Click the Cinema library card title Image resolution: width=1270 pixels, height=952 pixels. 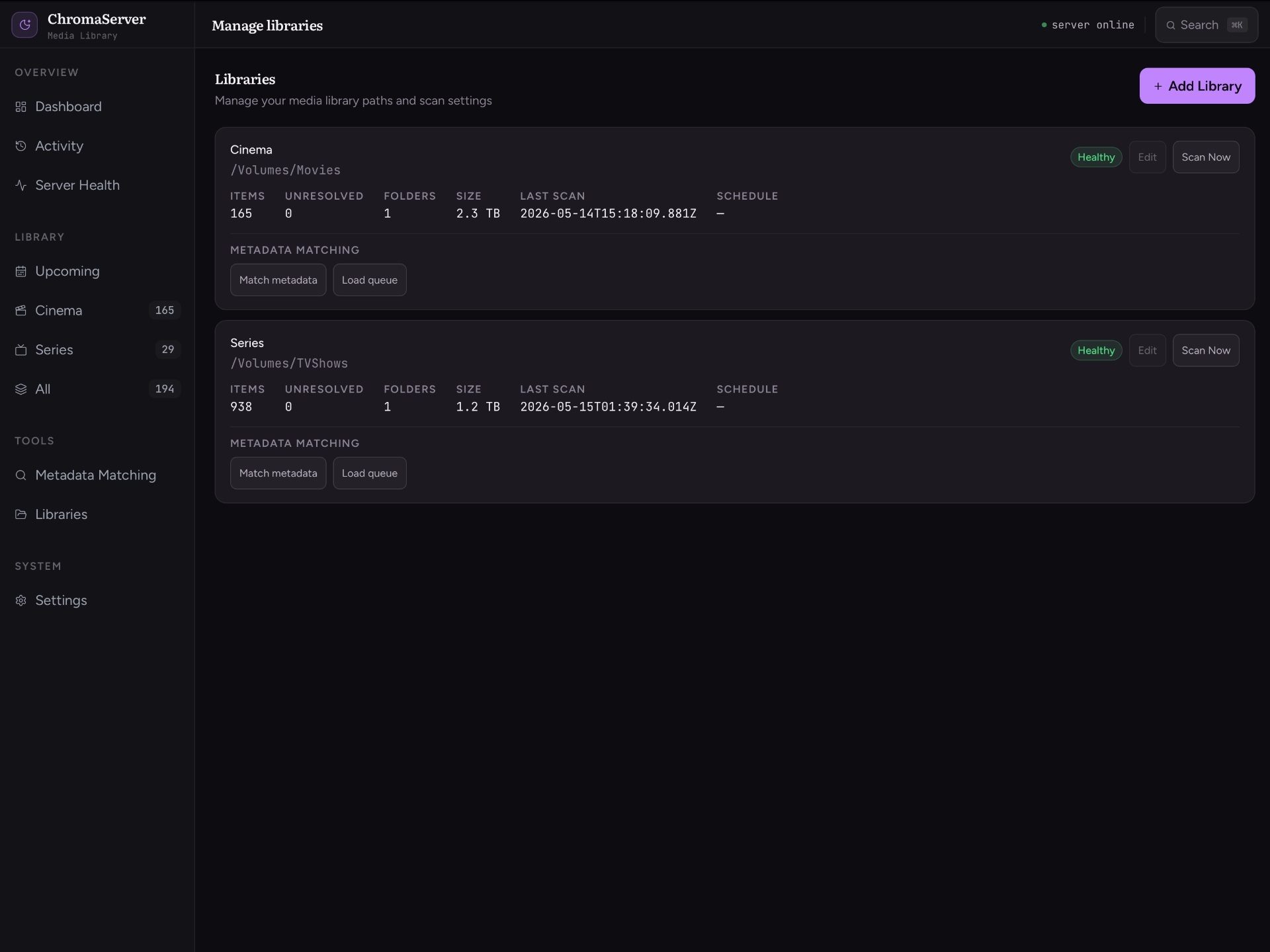251,150
